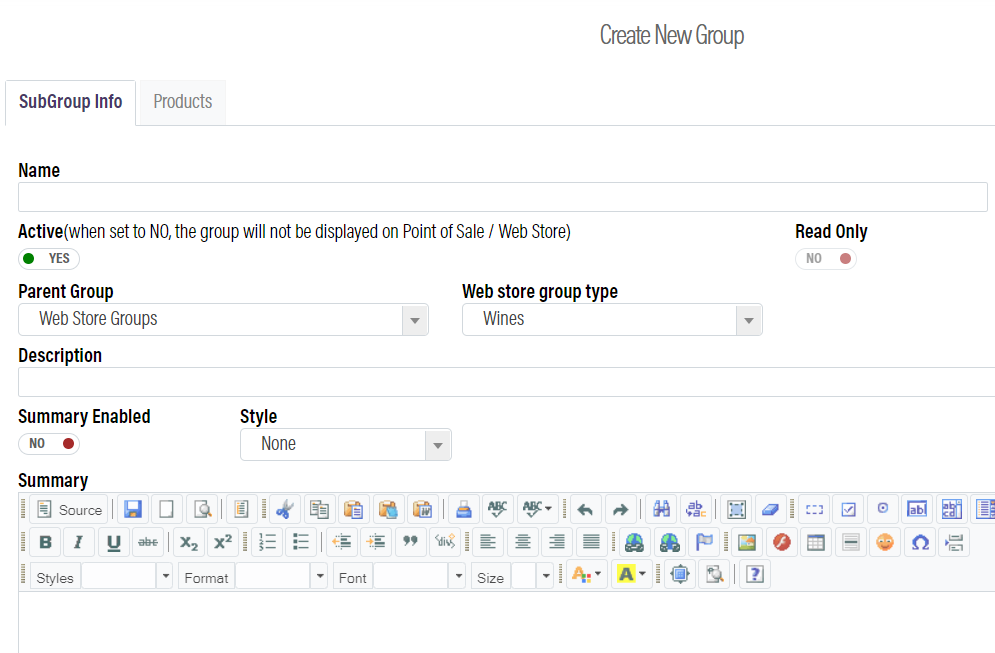Screen dimensions: 995x653
Task: Center align the text
Action: point(523,543)
